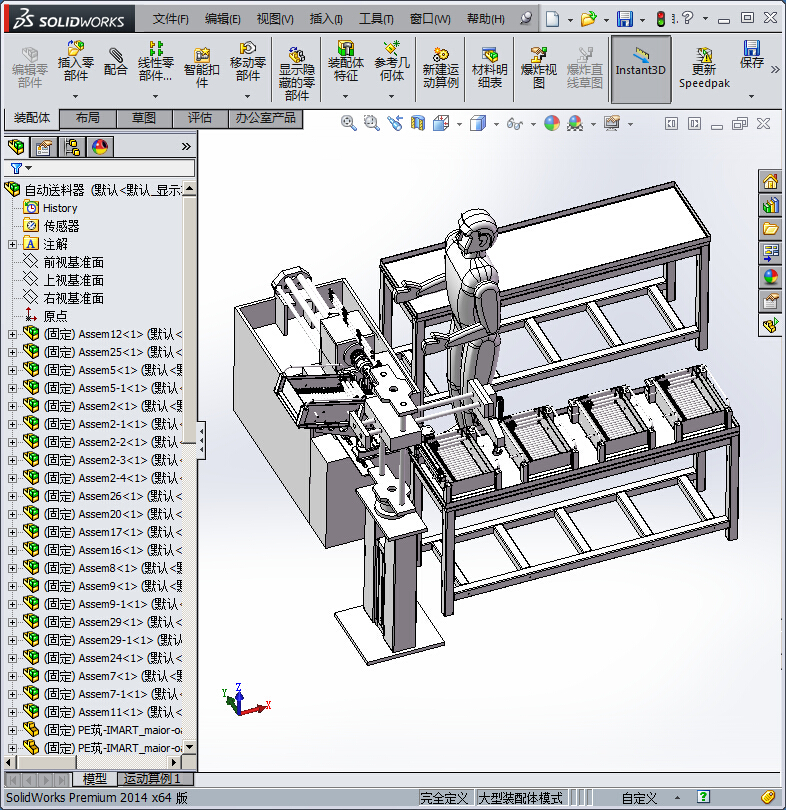Expand the 注解 annotations node

pos(12,244)
